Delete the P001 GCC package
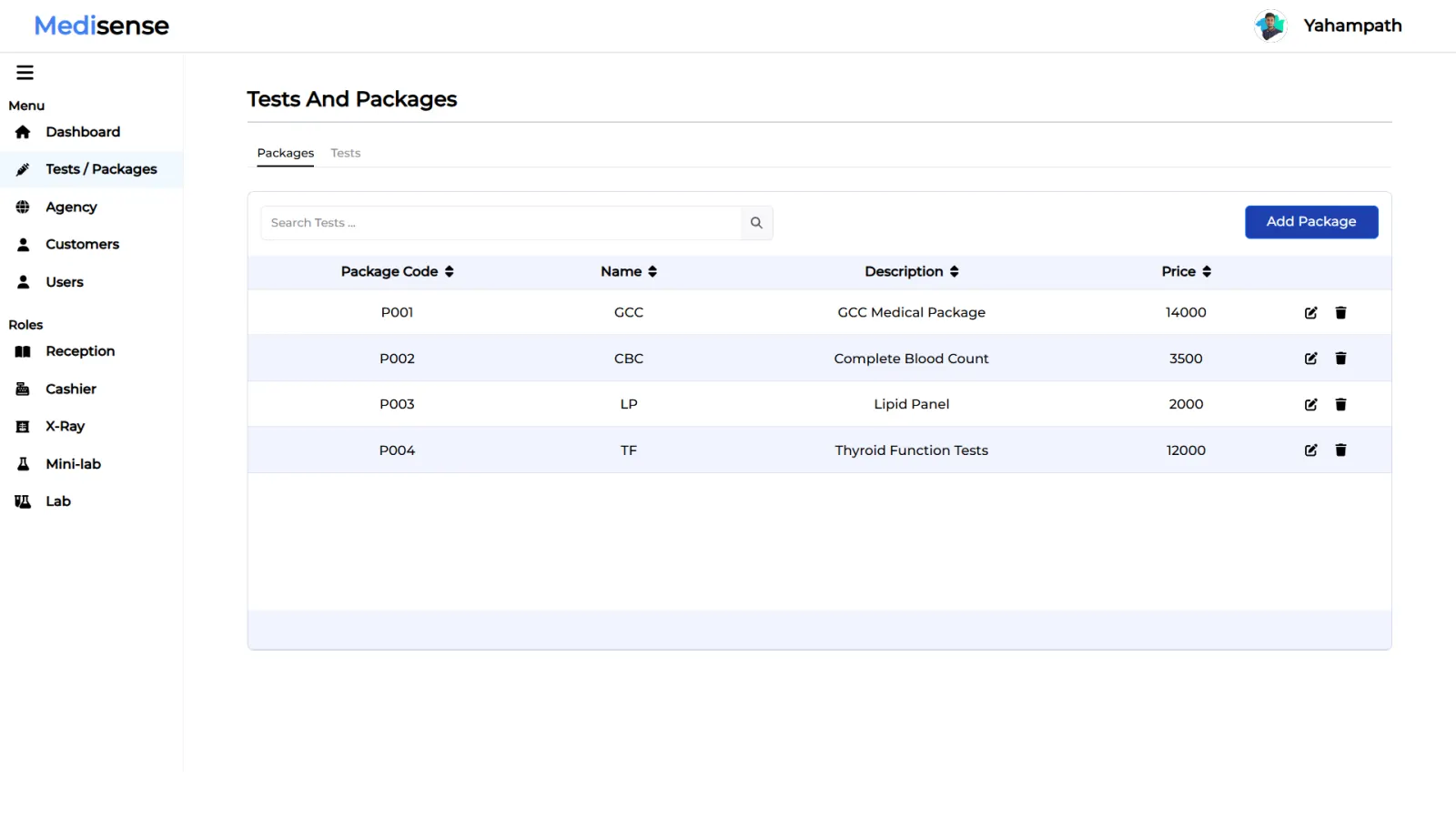Image resolution: width=1456 pixels, height=819 pixels. point(1340,313)
